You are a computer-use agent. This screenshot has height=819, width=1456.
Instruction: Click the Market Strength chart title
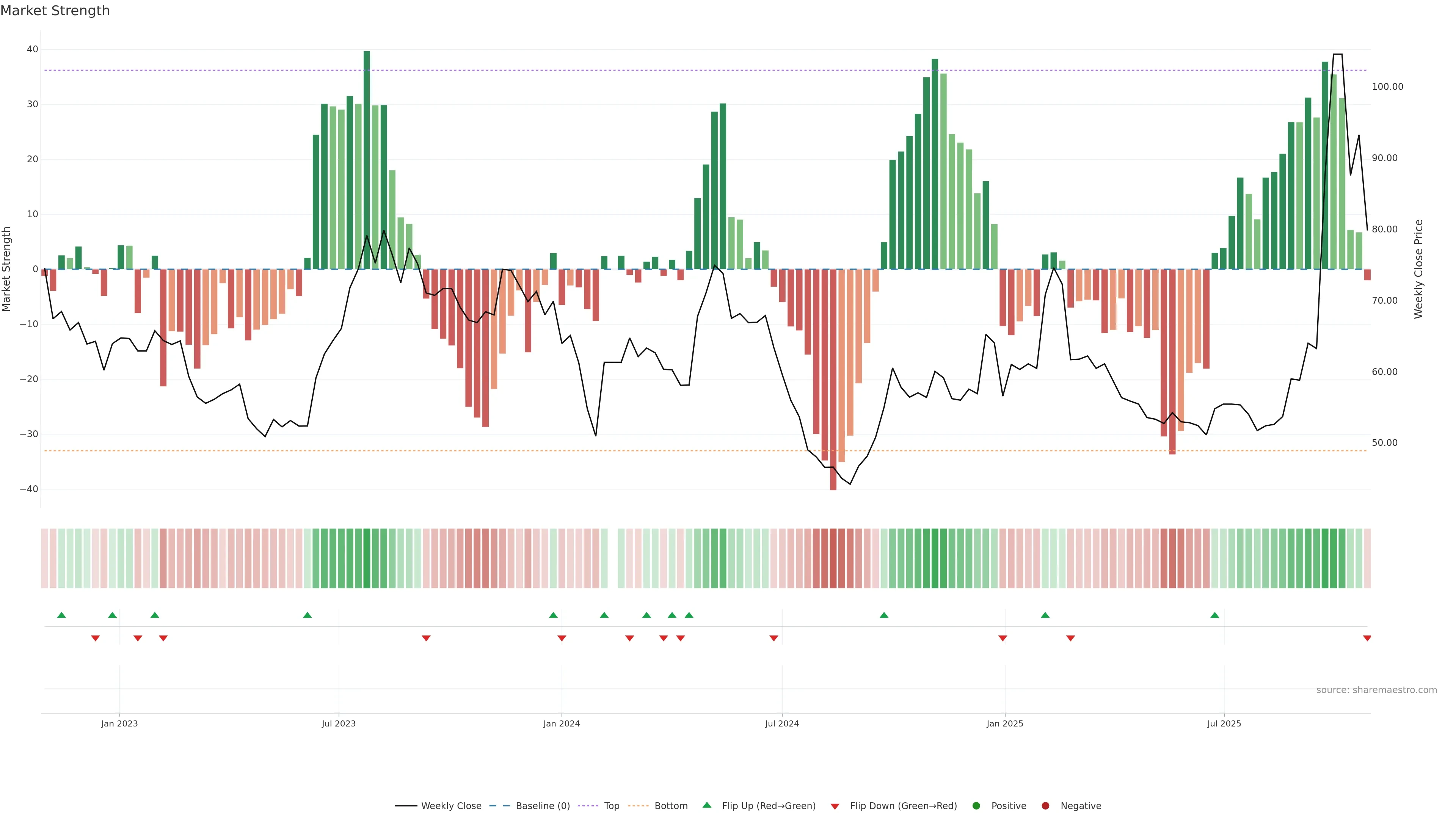click(x=55, y=11)
